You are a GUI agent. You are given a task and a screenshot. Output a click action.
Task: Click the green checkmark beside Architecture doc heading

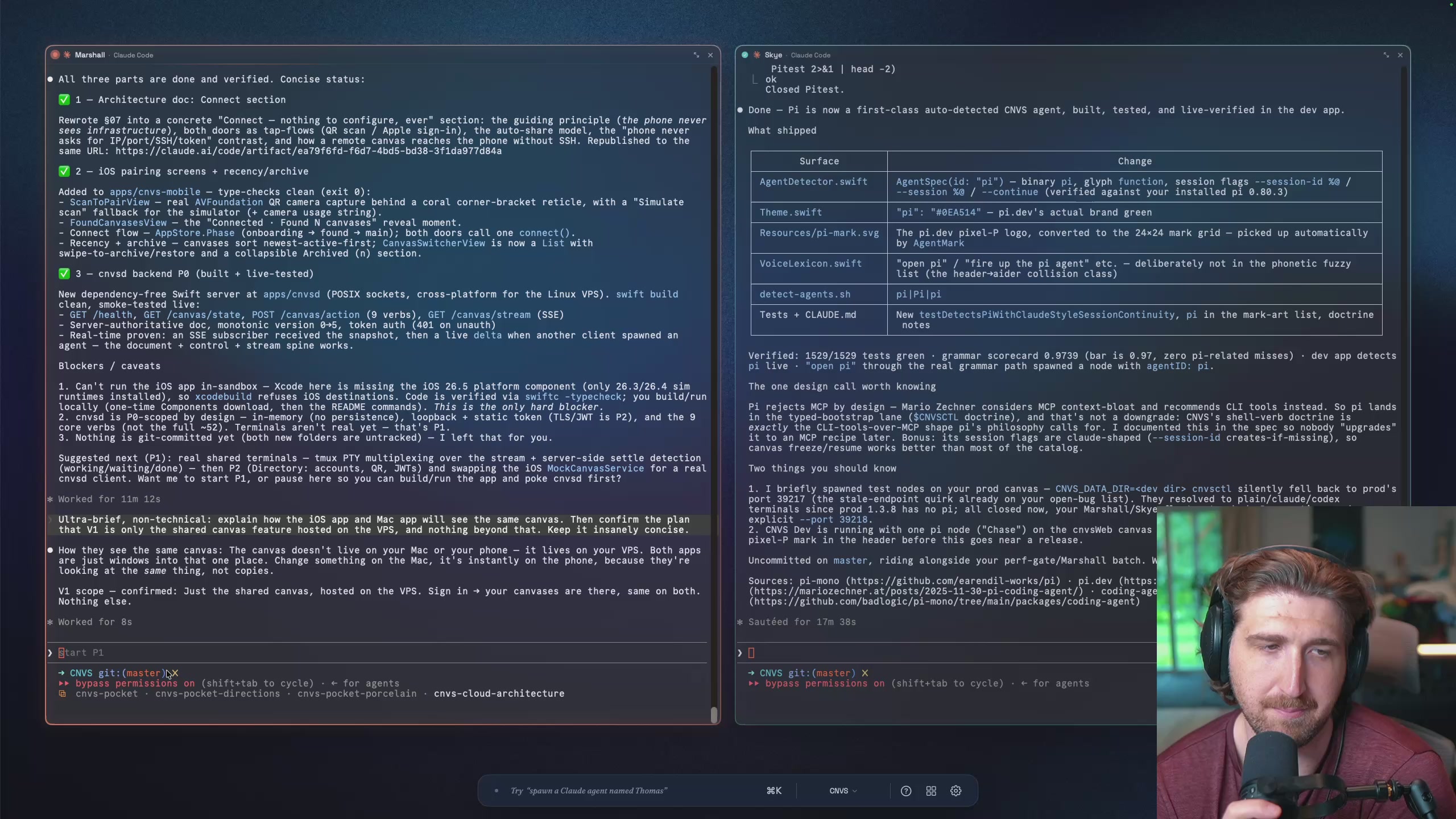pyautogui.click(x=64, y=100)
